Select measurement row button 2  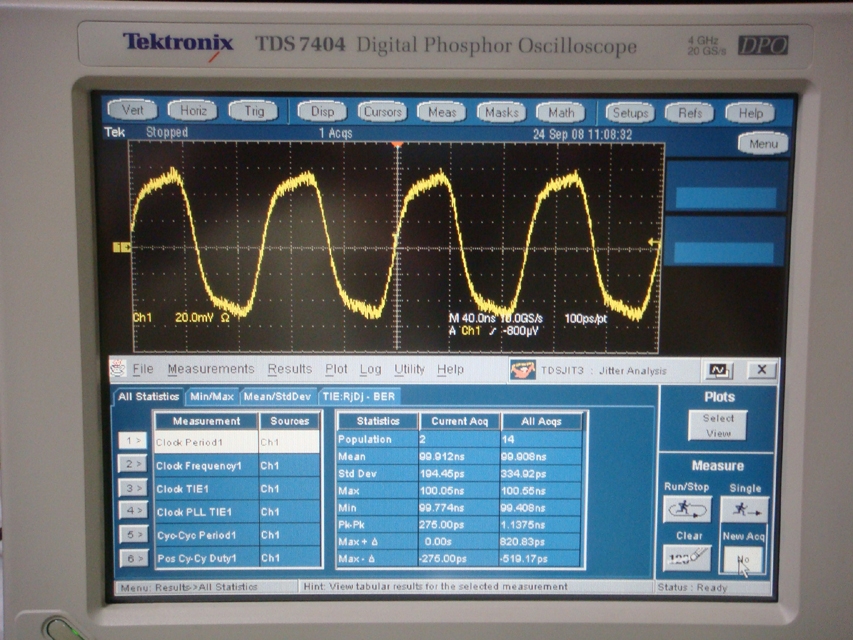(x=132, y=464)
